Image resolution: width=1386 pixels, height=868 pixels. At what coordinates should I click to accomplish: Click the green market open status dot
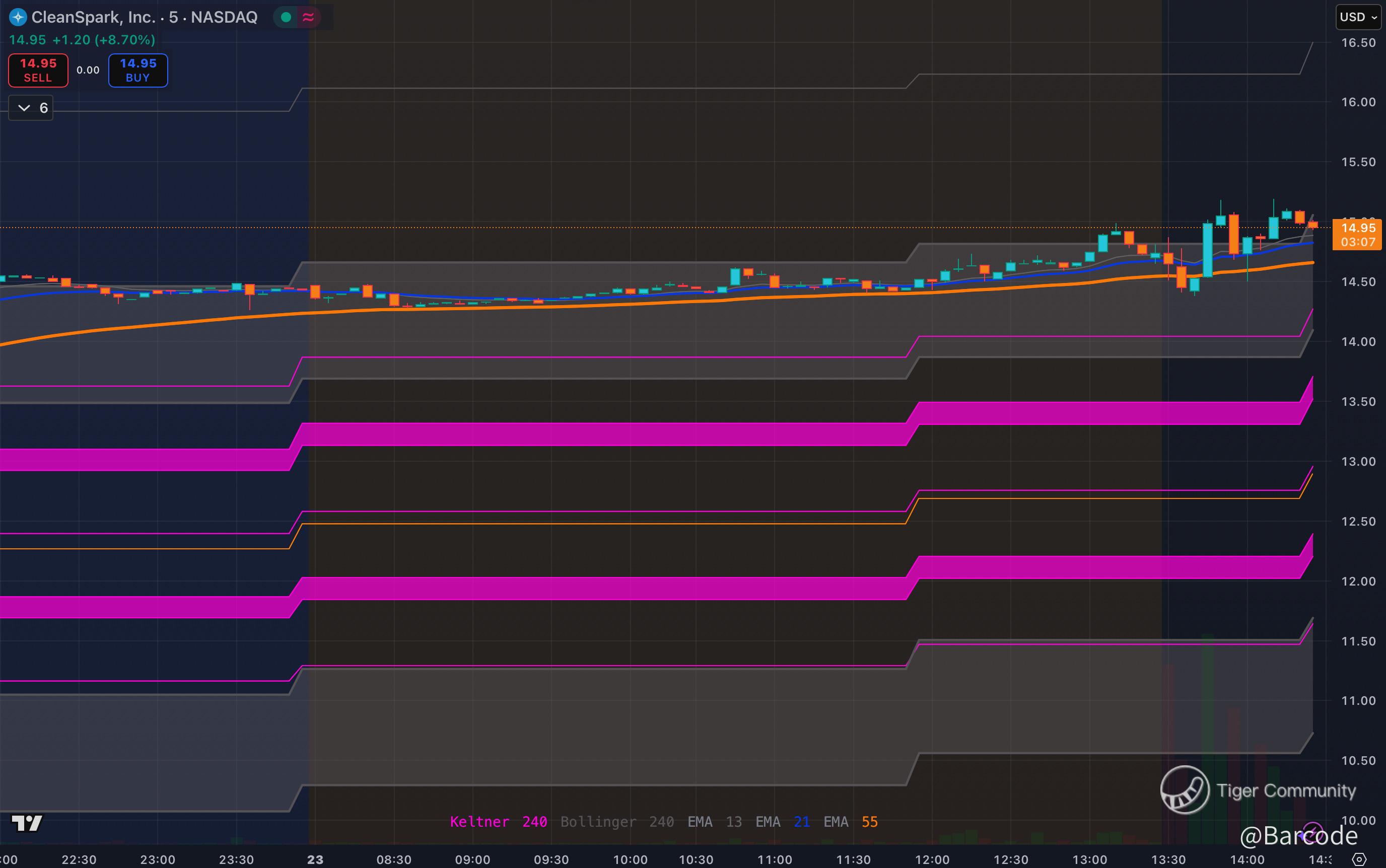pos(286,17)
